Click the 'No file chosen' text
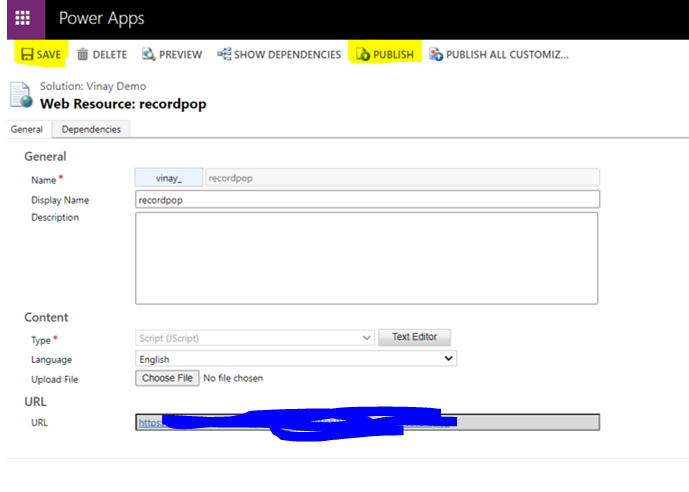Screen dimensions: 689x492 [233, 378]
